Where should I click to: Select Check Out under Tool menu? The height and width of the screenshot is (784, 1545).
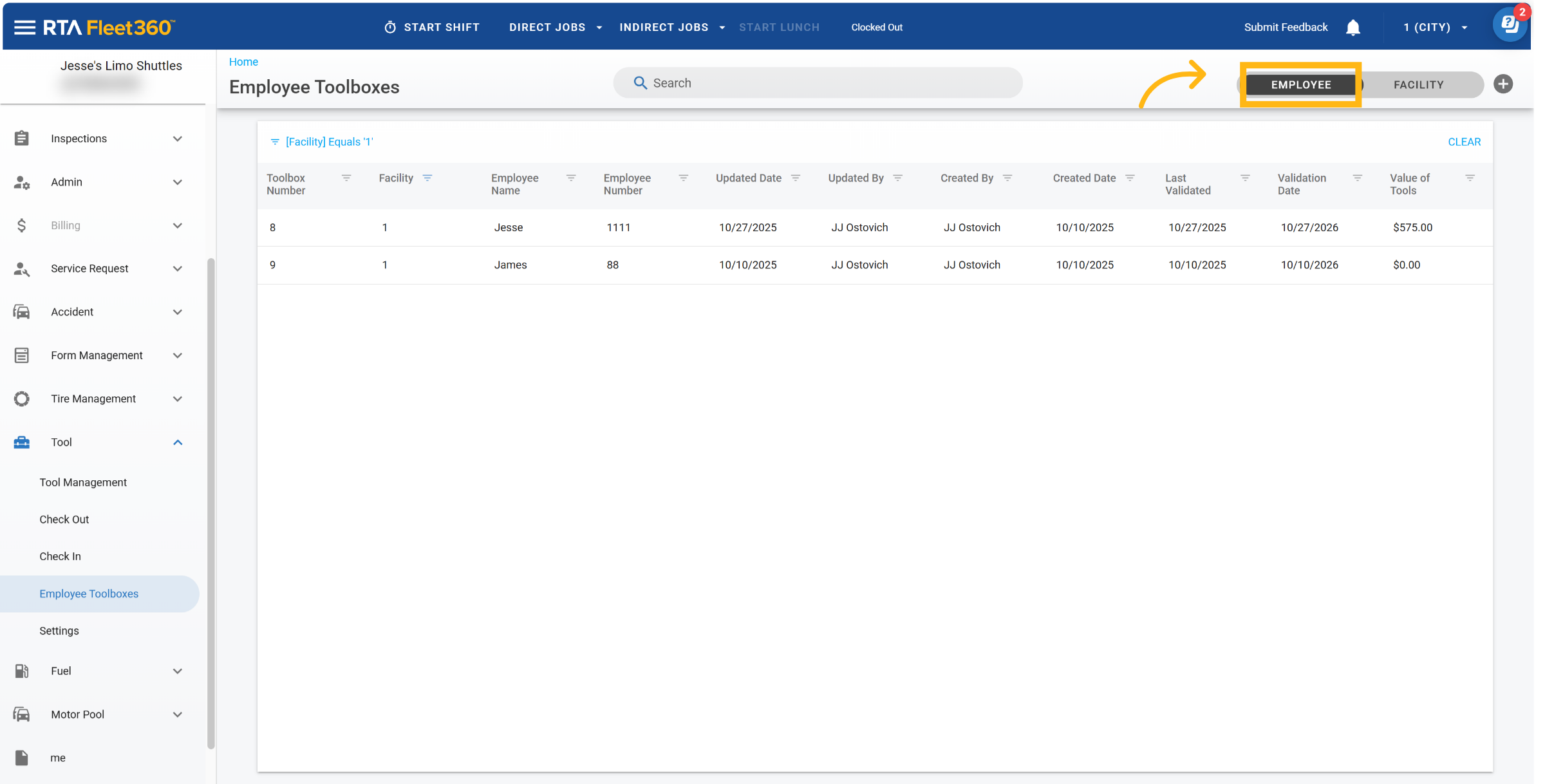click(64, 519)
